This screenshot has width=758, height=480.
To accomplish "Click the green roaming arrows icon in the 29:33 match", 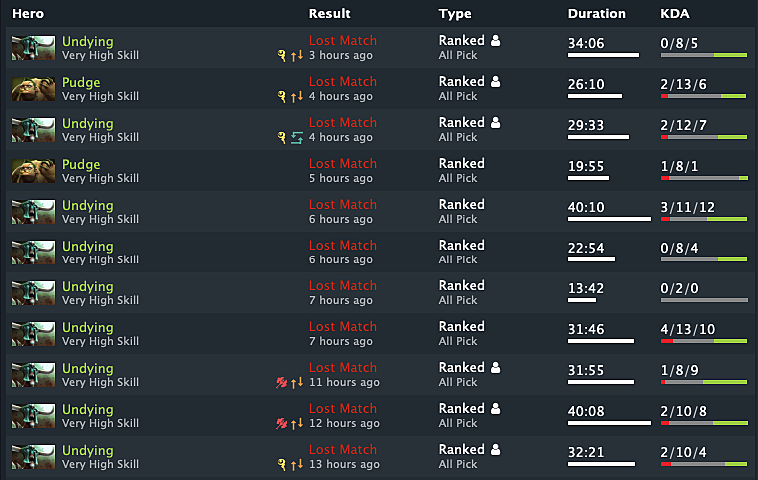I will (x=297, y=138).
